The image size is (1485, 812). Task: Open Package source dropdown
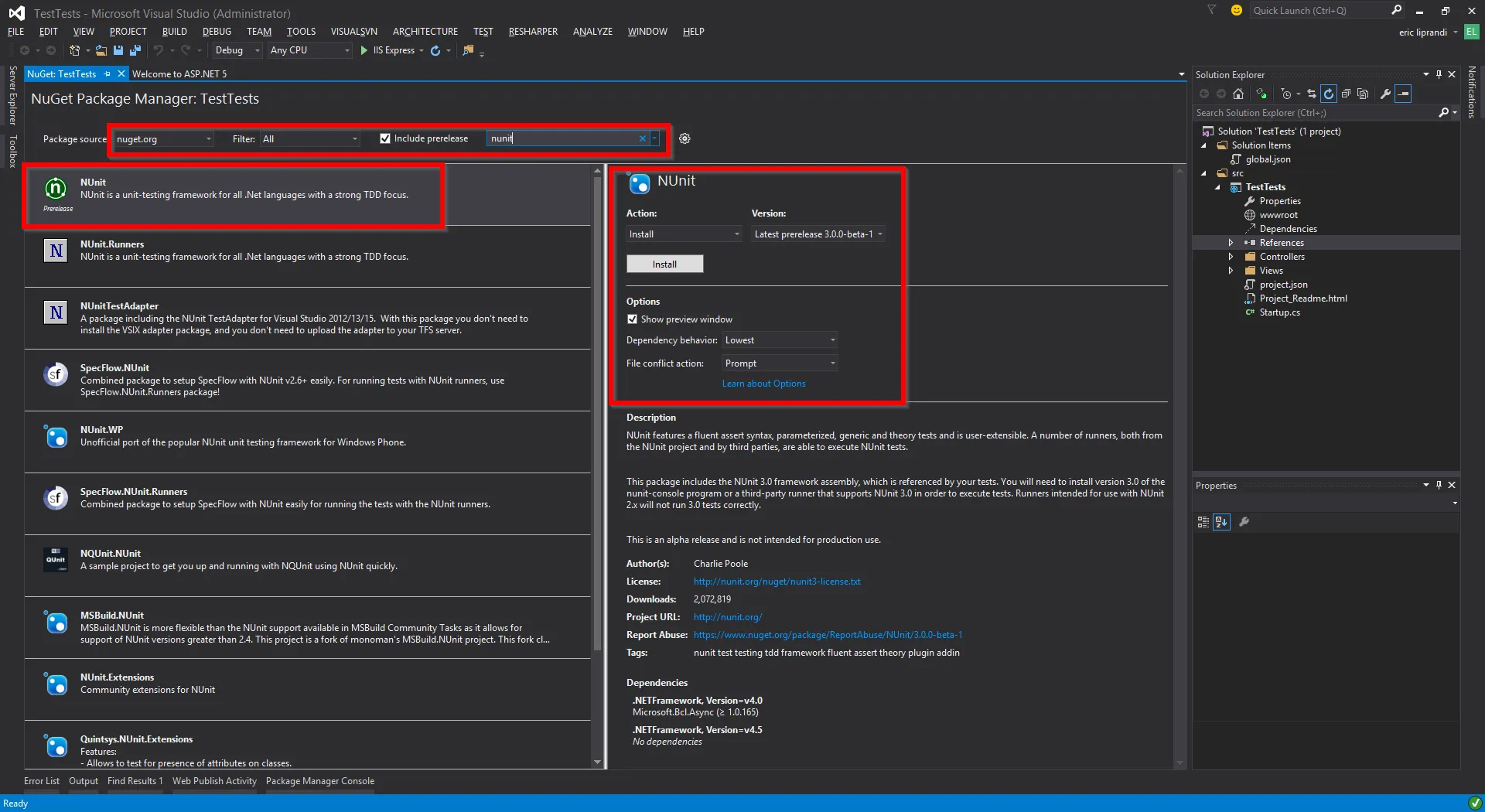point(163,139)
